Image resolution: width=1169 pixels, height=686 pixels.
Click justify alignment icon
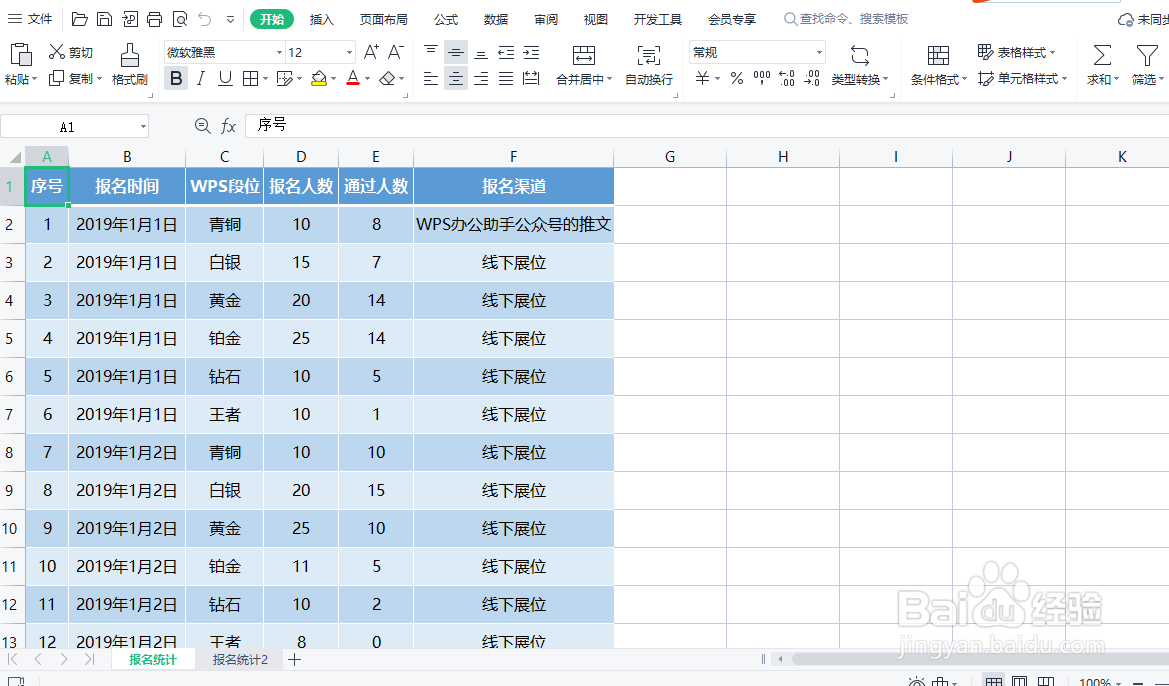(506, 78)
